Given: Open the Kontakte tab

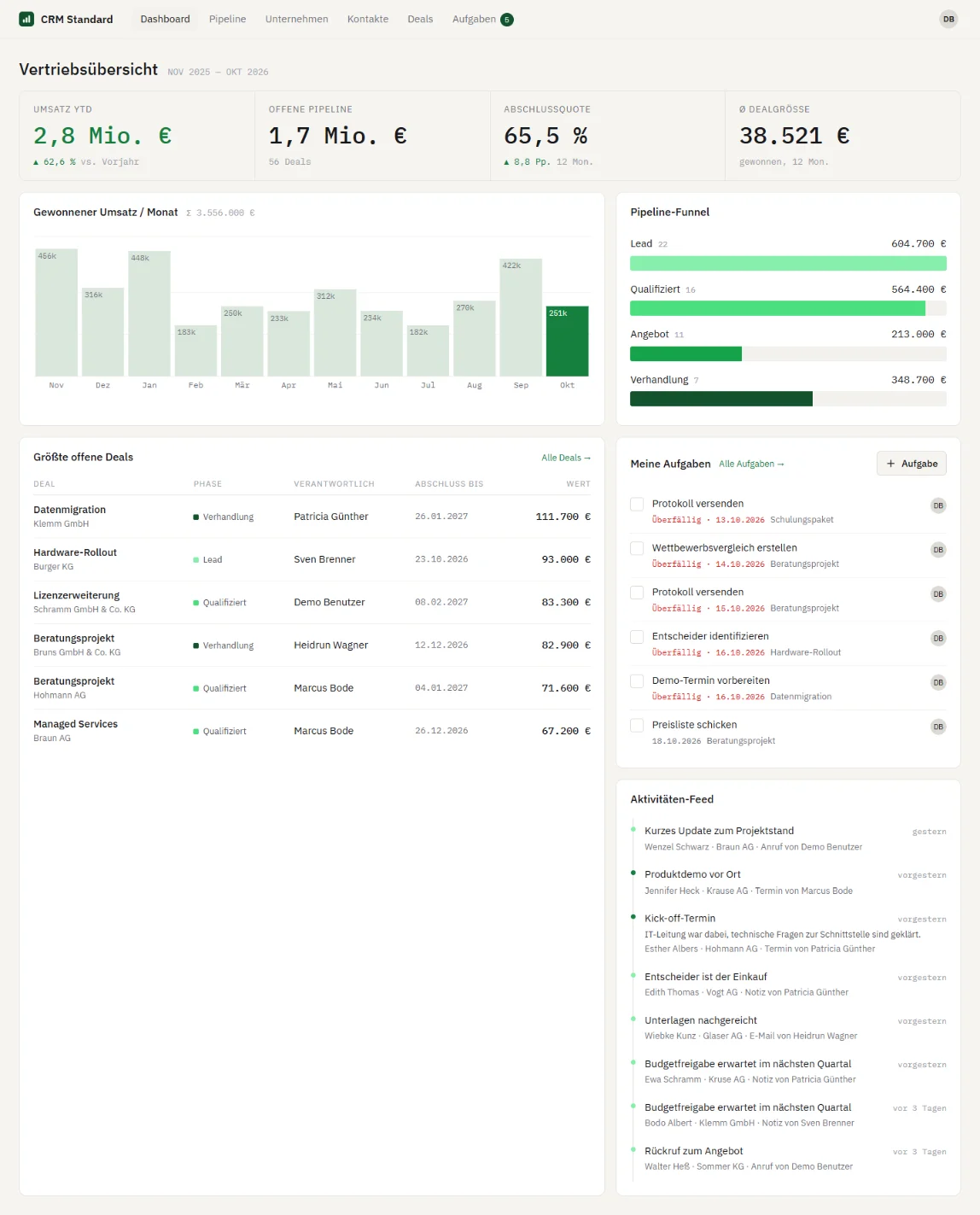Looking at the screenshot, I should (368, 19).
